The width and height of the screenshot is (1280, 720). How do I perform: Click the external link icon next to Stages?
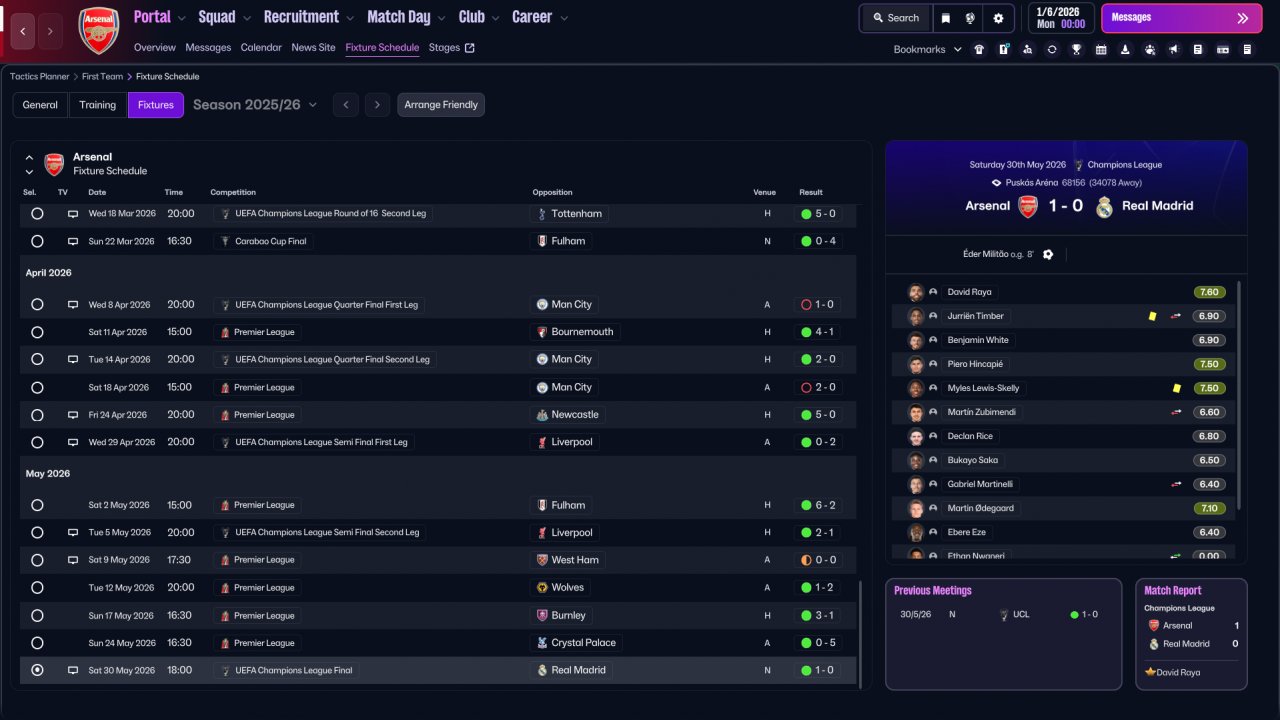click(470, 48)
